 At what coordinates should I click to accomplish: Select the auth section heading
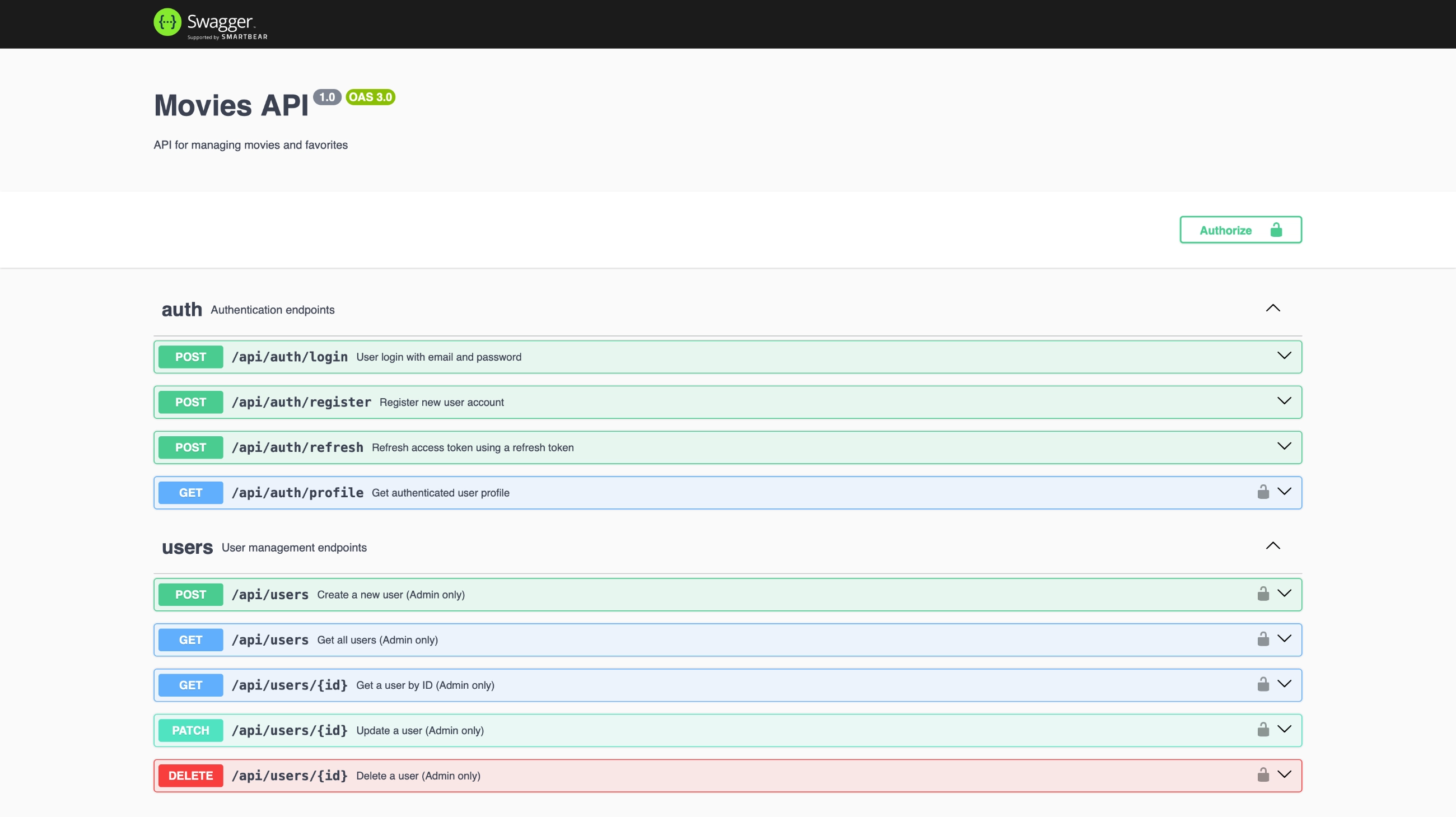[181, 309]
